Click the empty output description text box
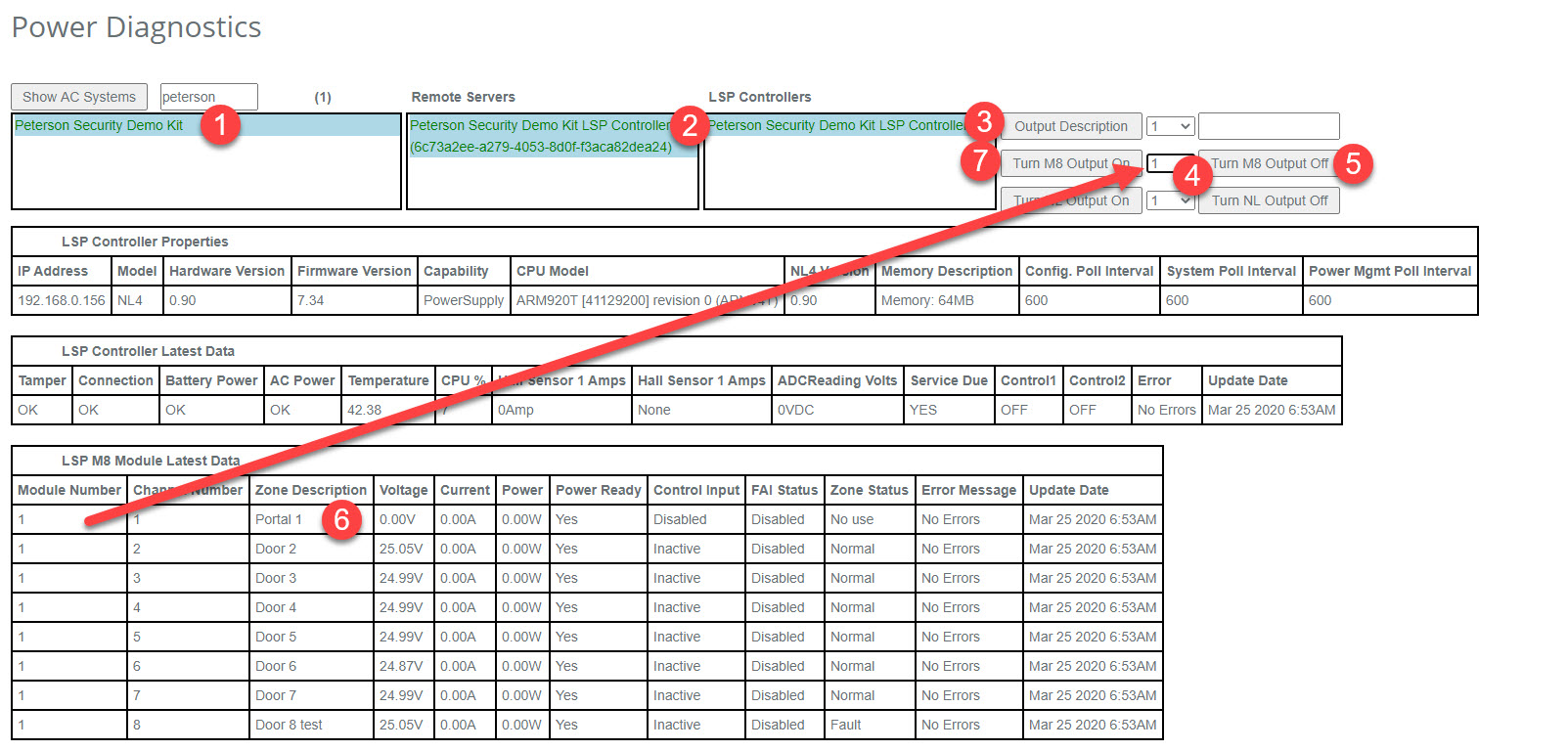The height and width of the screenshot is (751, 1568). [1269, 126]
